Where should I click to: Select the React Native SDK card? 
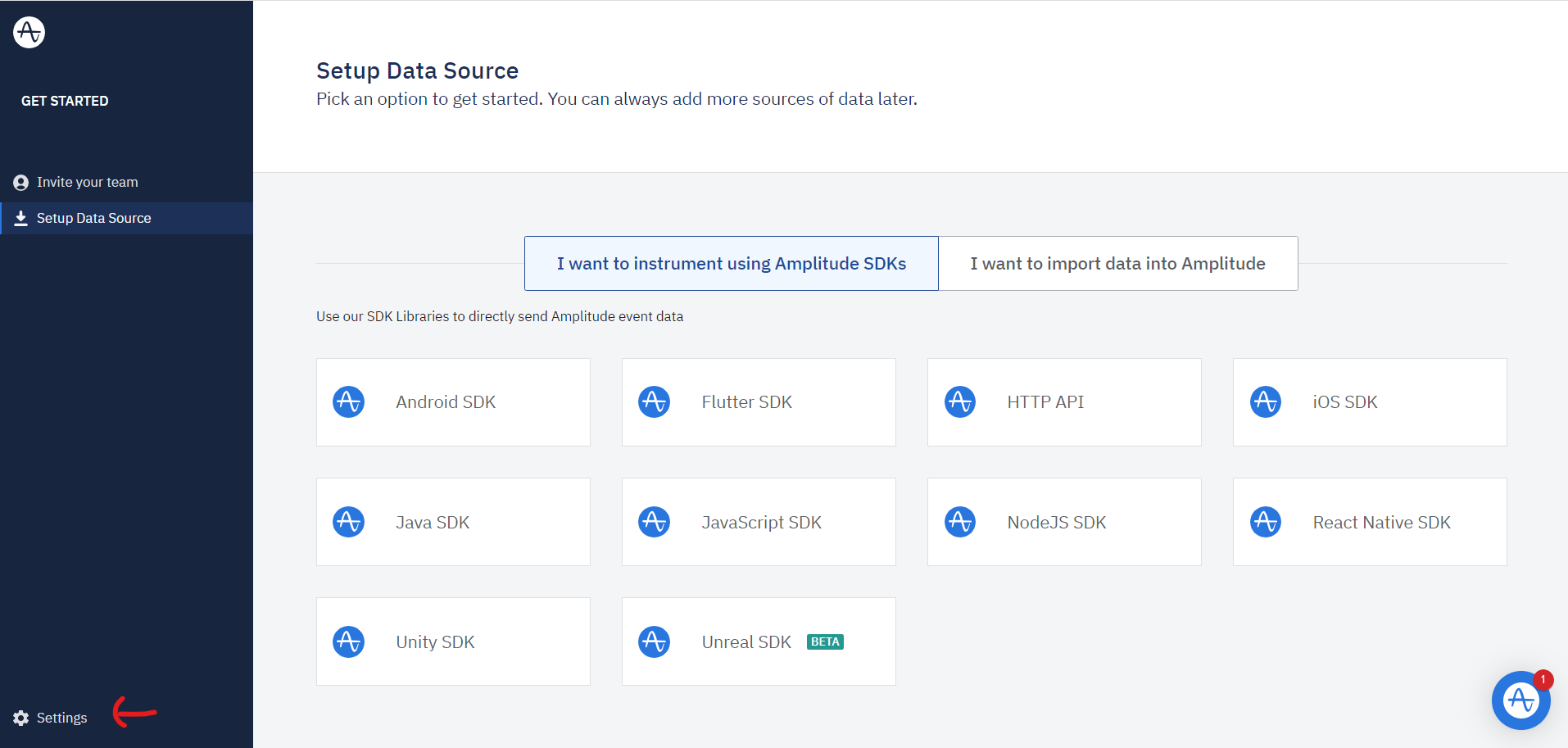point(1370,522)
